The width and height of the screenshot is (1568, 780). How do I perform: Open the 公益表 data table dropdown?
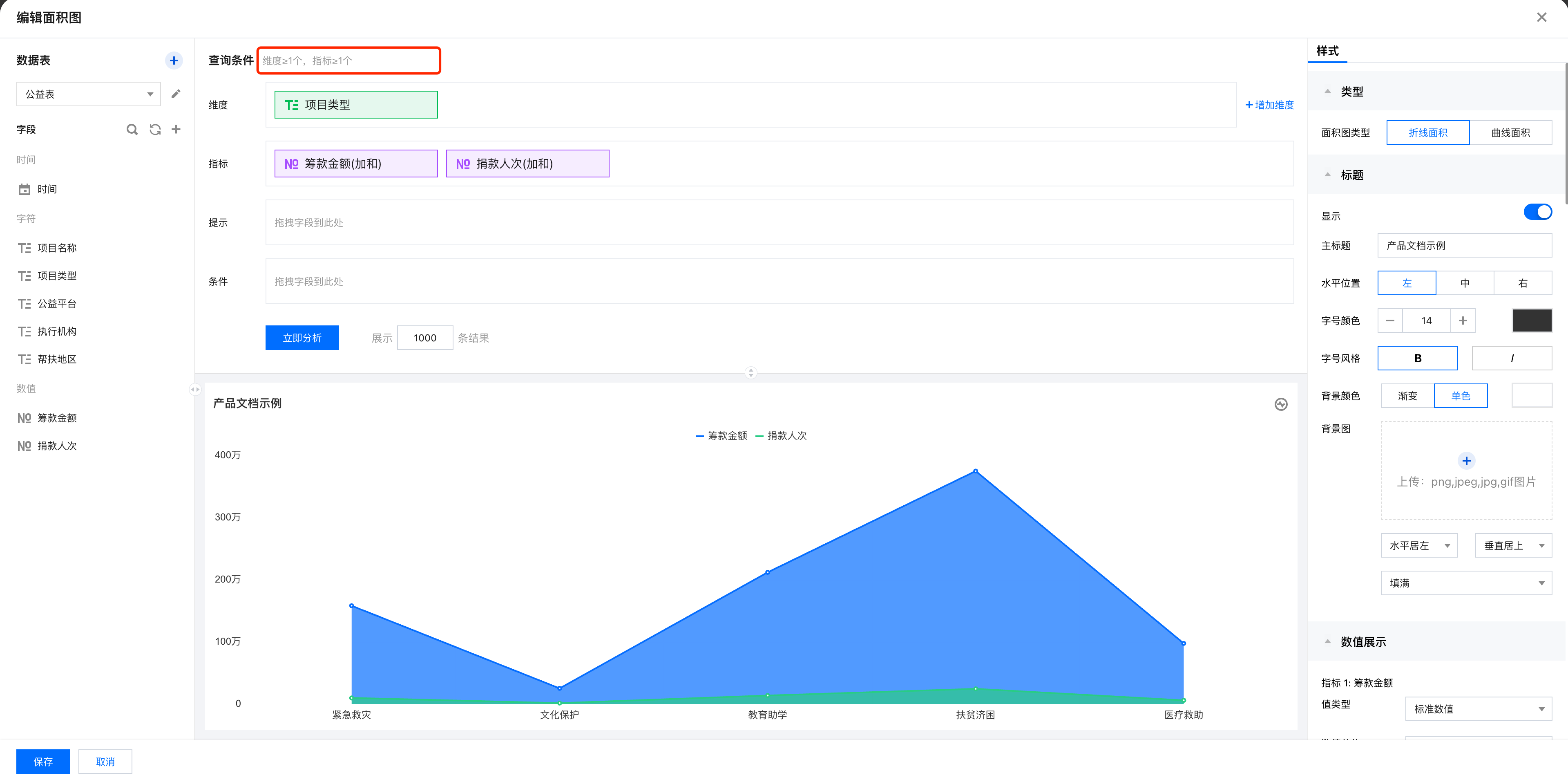pos(88,94)
